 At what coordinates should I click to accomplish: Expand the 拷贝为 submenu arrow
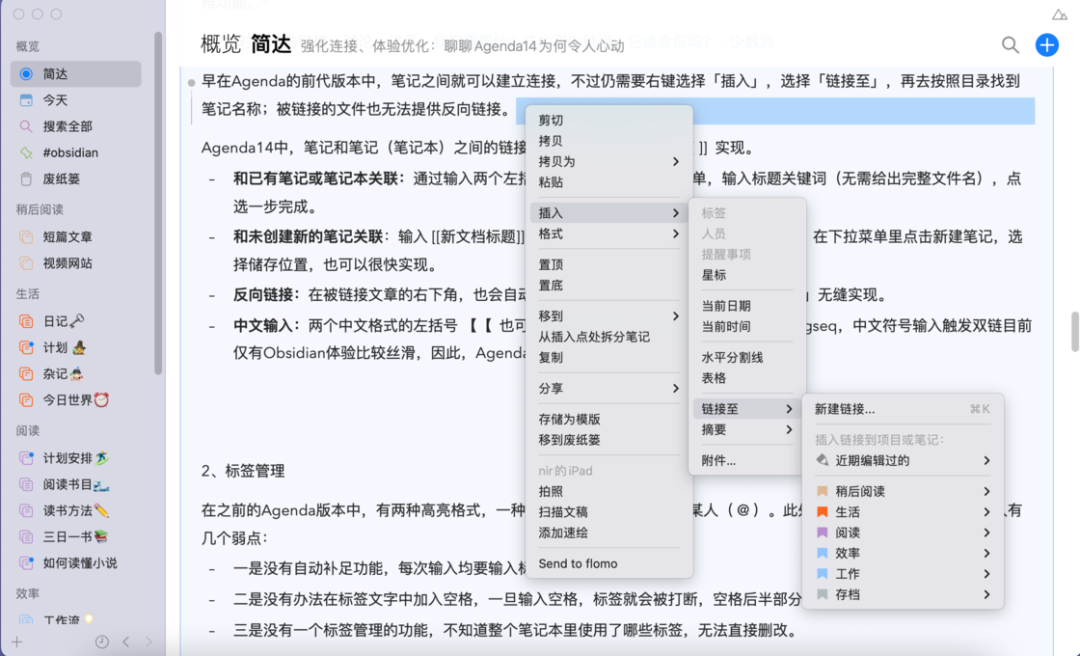(676, 161)
